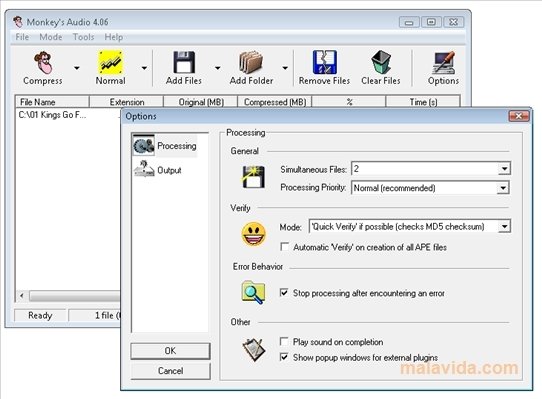Uncheck Show popup windows for external plugins
Image resolution: width=542 pixels, height=399 pixels.
284,357
